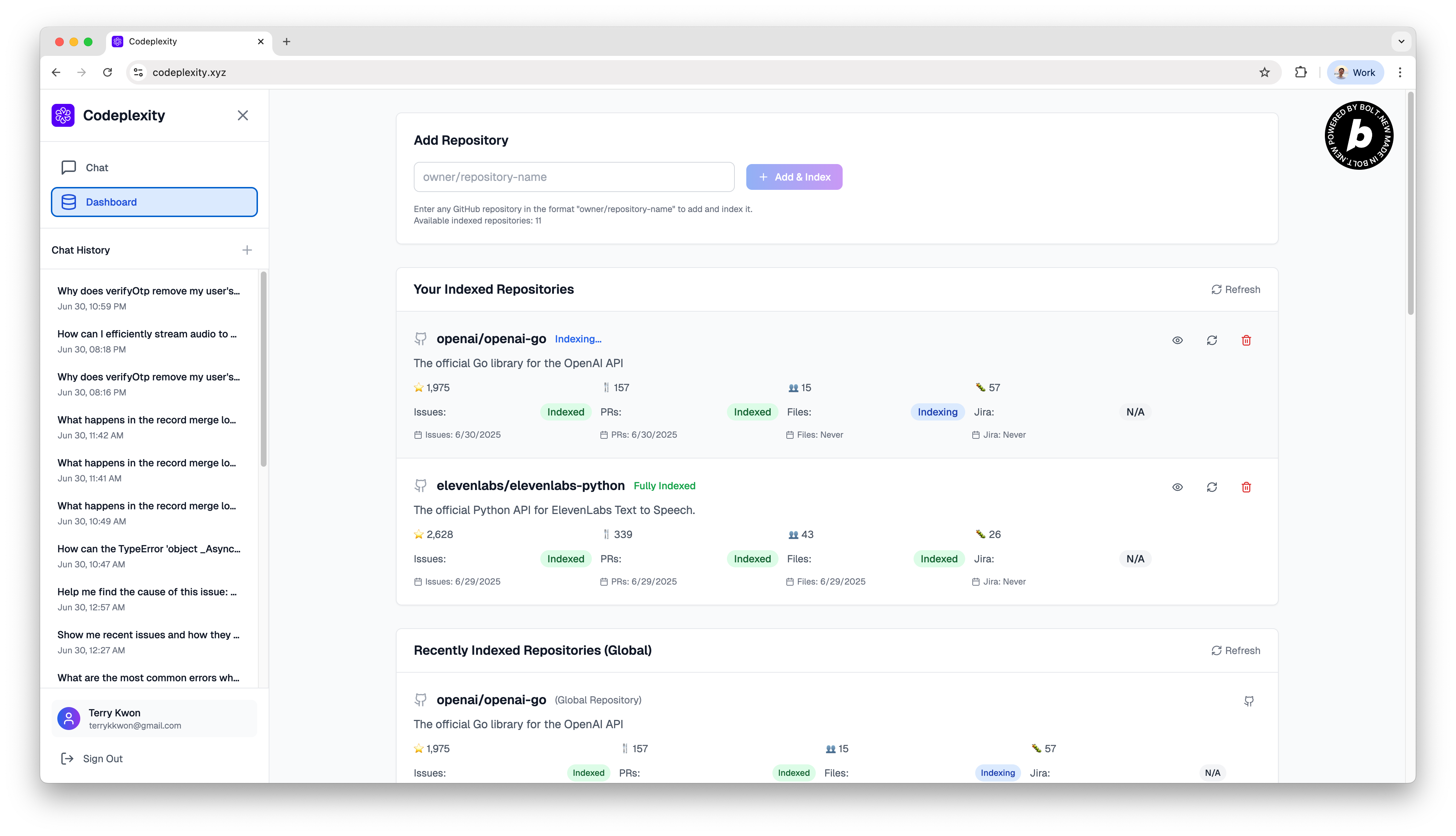Close the Codeplexity sidebar

pos(243,115)
